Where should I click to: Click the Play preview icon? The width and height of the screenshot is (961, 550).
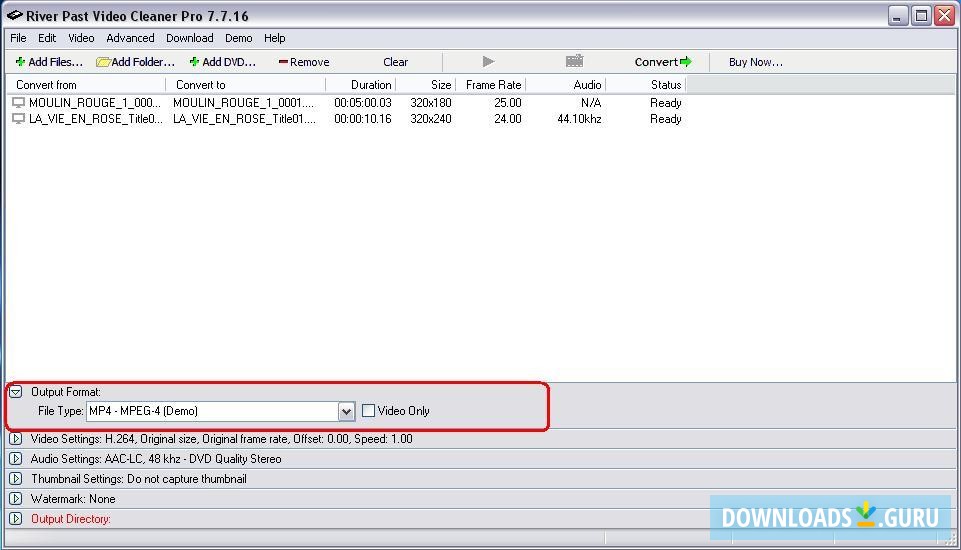488,61
